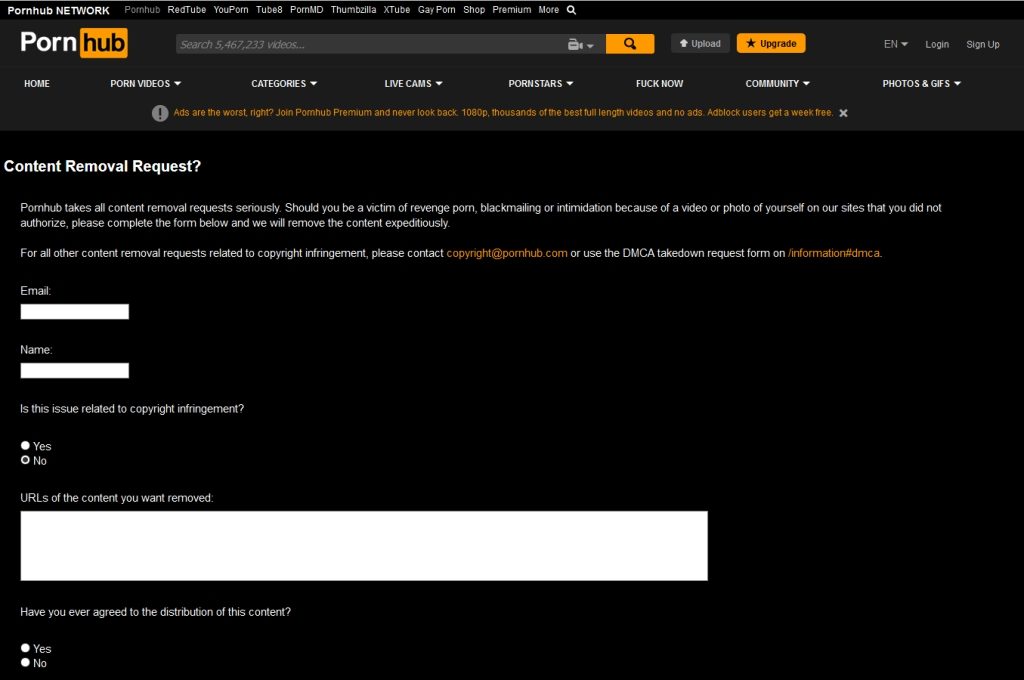The height and width of the screenshot is (680, 1024).
Task: Dismiss the premium ad notice banner
Action: (843, 113)
